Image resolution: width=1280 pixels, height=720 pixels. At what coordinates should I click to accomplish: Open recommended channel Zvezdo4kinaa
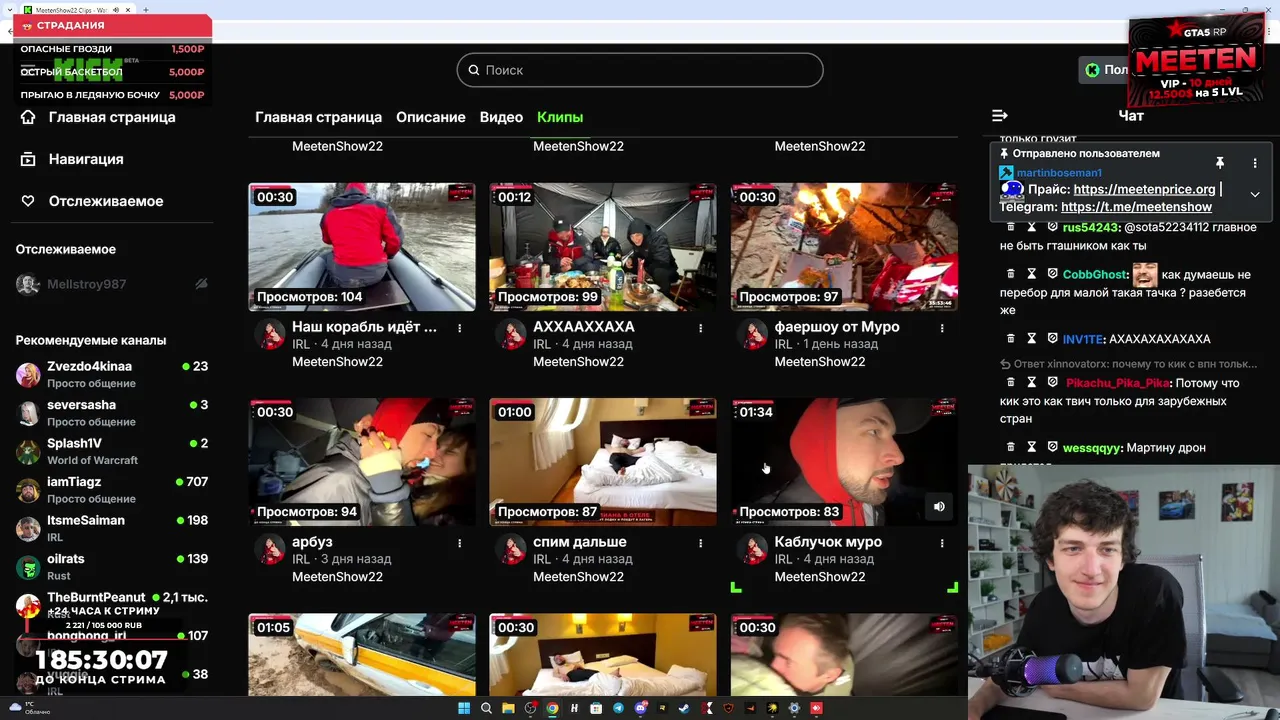click(x=111, y=374)
